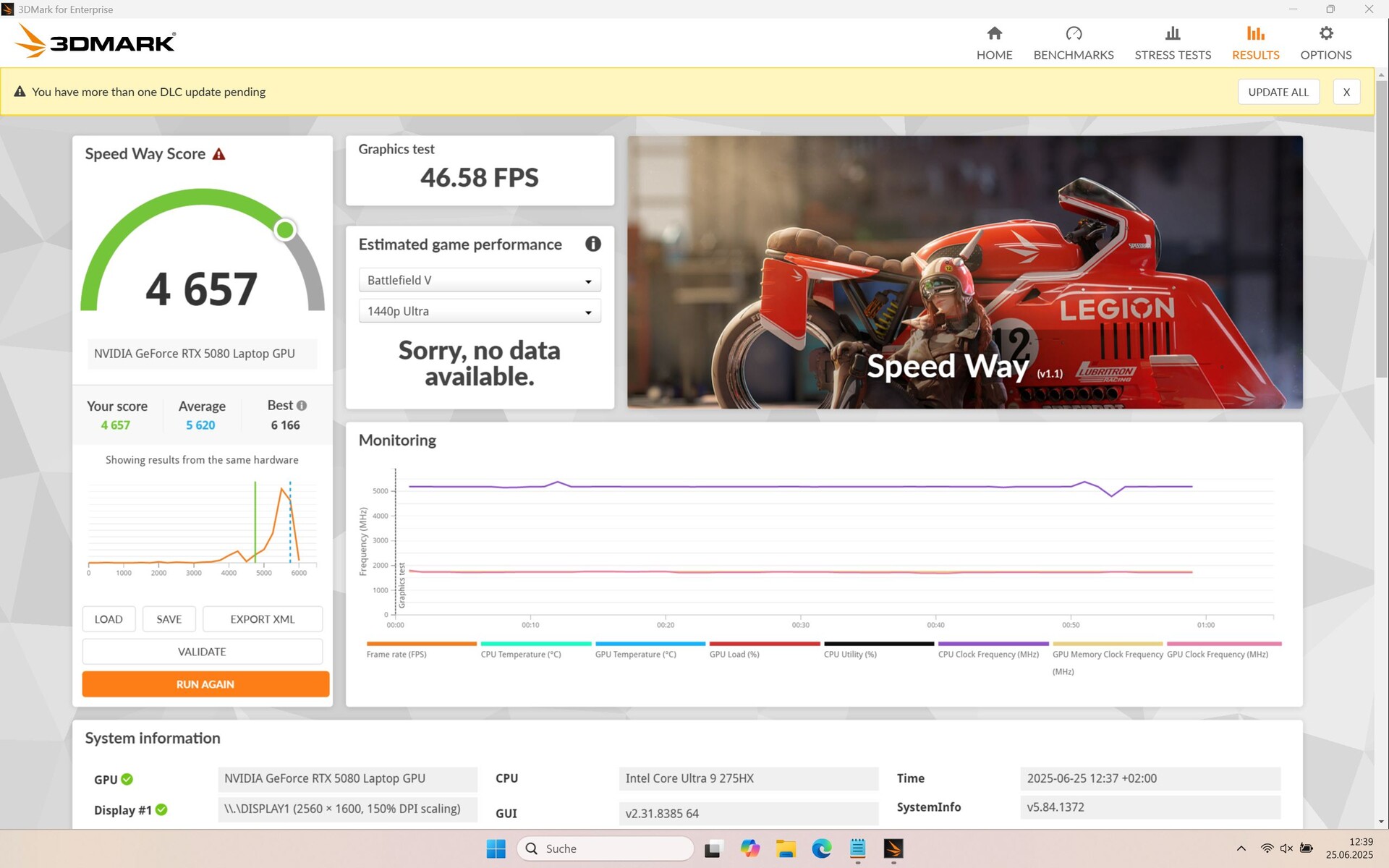Click the Wi-Fi network tray icon
The width and height of the screenshot is (1389, 868).
(1267, 848)
